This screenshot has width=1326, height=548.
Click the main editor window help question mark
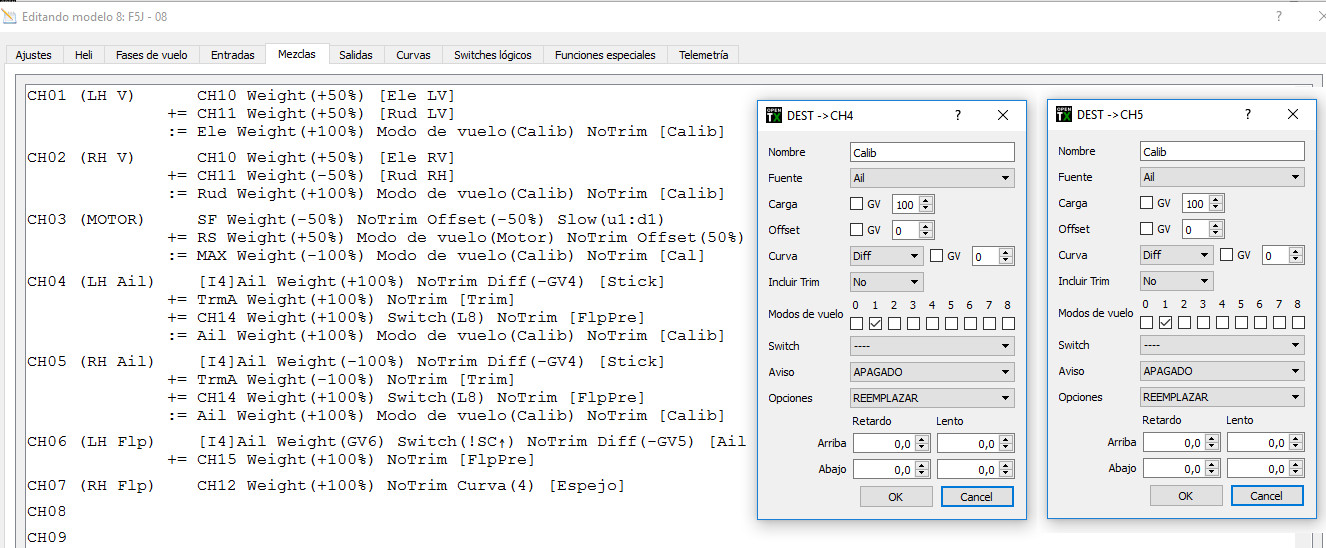coord(1278,17)
